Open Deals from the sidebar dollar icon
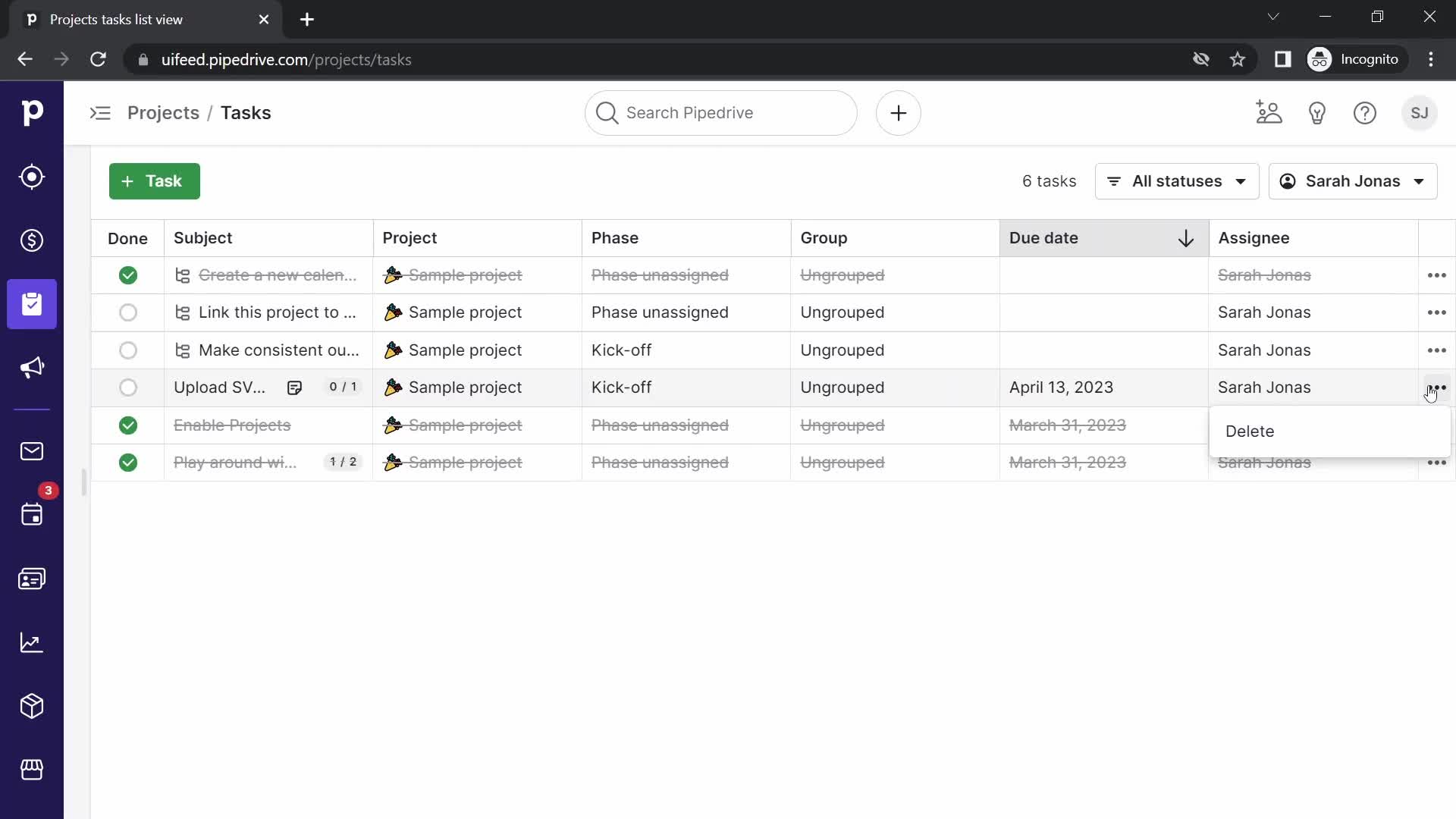This screenshot has height=819, width=1456. click(x=32, y=240)
